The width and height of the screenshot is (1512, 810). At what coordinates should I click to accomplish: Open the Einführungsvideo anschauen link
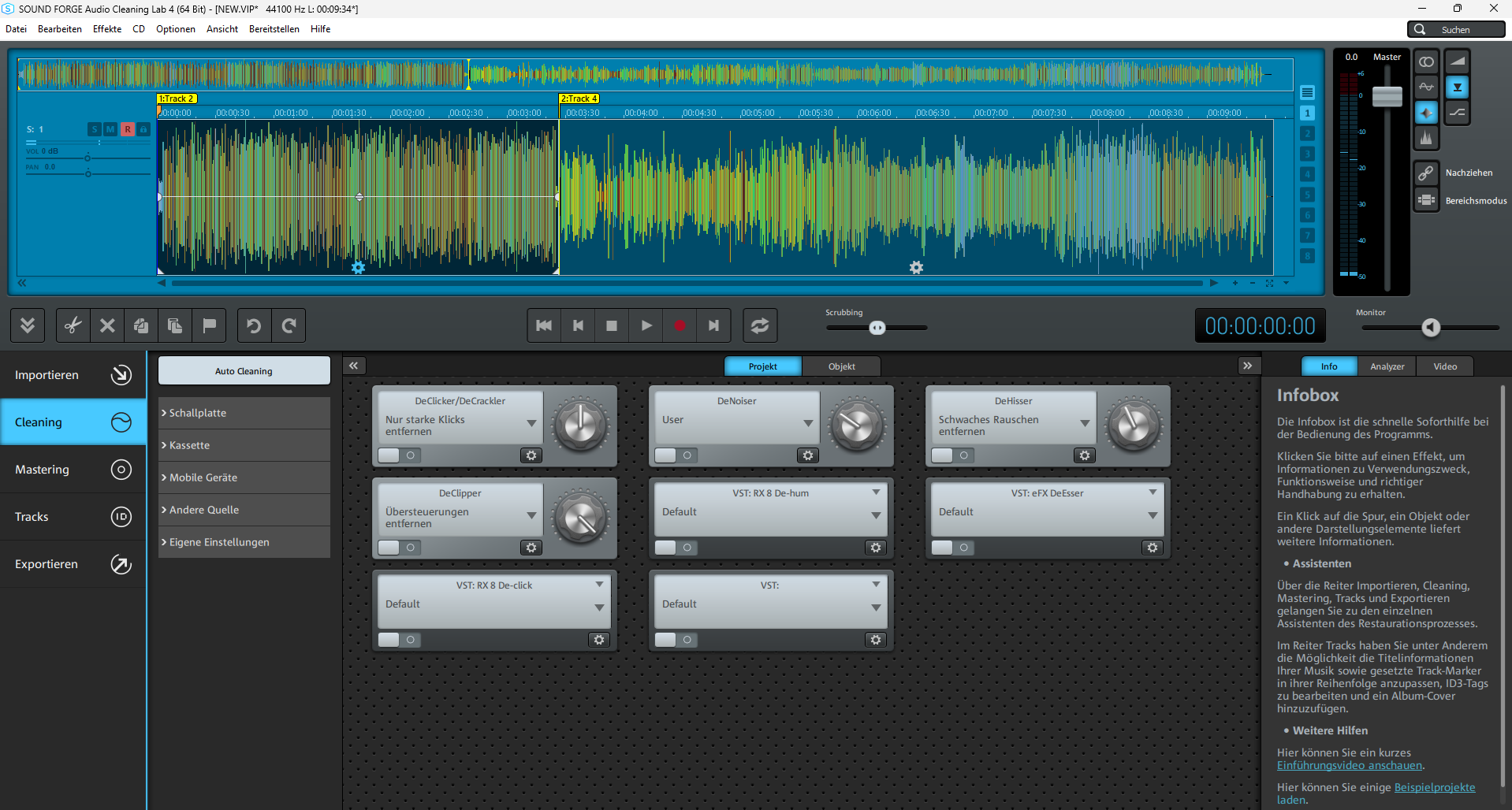[1350, 765]
